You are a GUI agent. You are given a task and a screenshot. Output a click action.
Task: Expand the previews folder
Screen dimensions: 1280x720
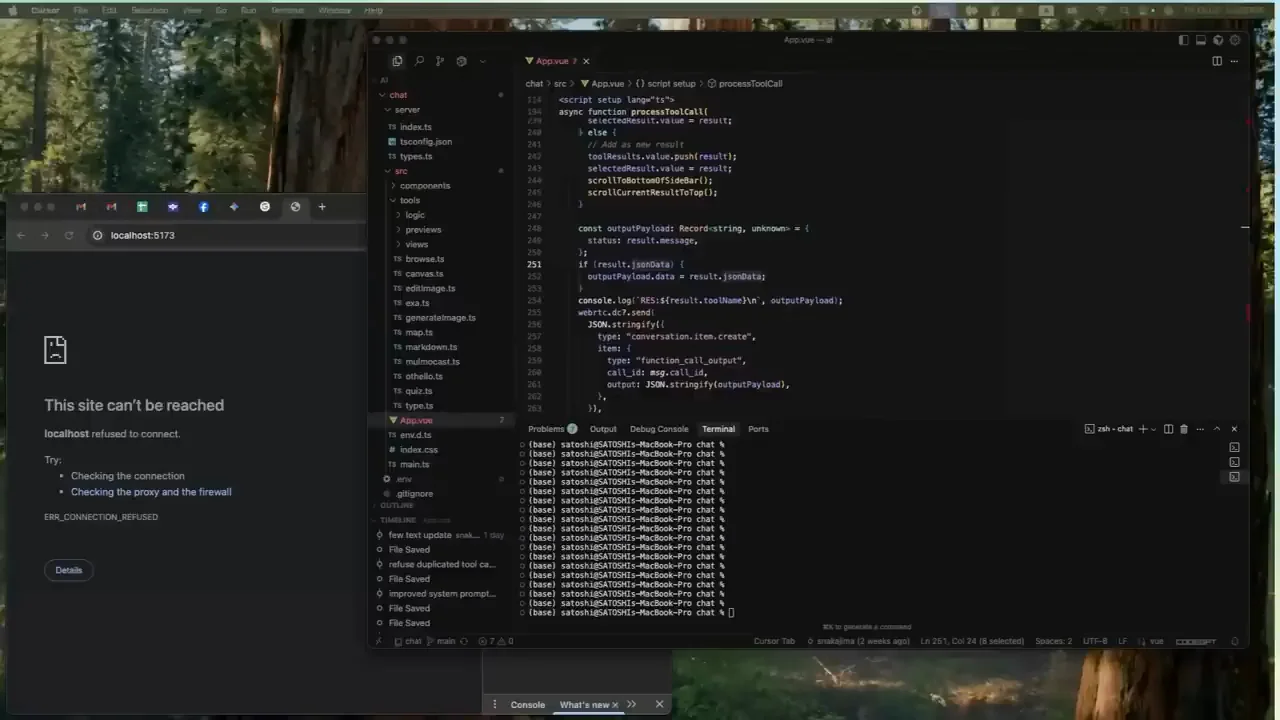pos(423,230)
